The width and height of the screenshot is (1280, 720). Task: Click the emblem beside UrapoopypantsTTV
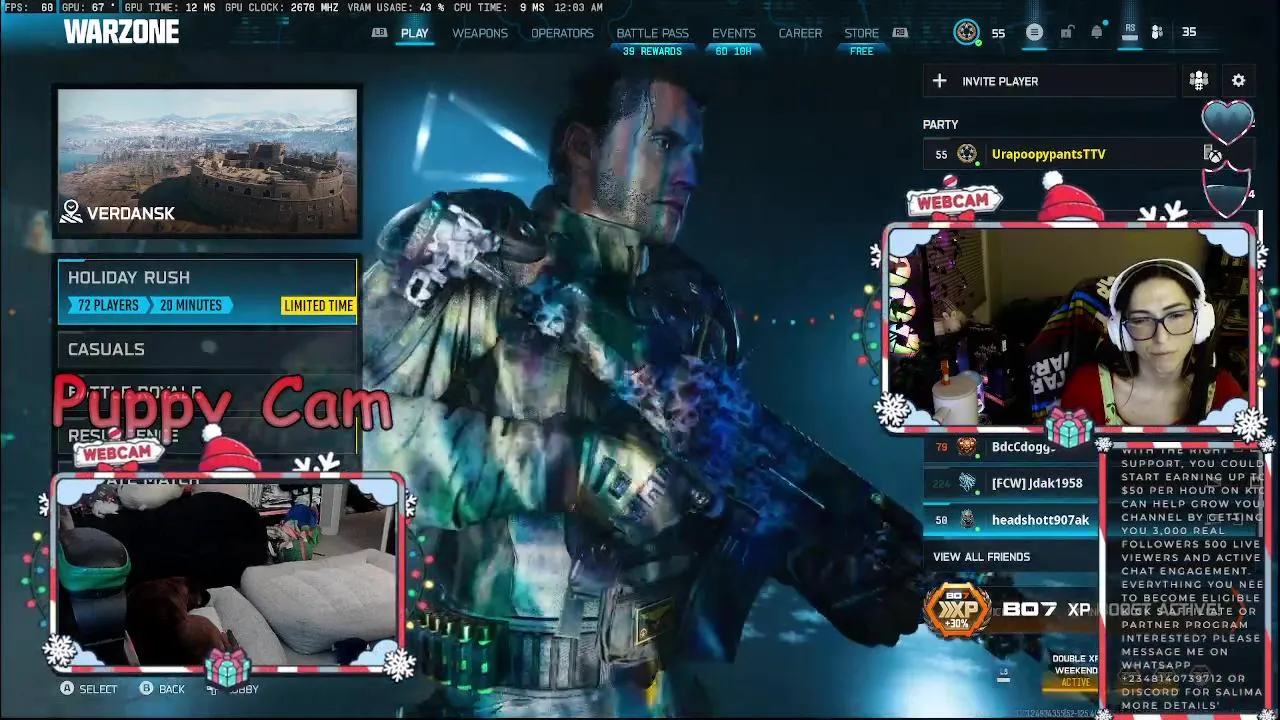pyautogui.click(x=967, y=154)
